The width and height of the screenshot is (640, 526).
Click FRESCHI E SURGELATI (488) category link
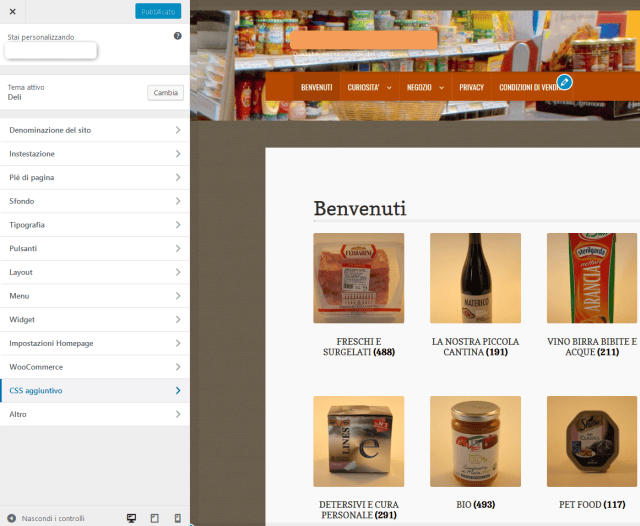(359, 346)
